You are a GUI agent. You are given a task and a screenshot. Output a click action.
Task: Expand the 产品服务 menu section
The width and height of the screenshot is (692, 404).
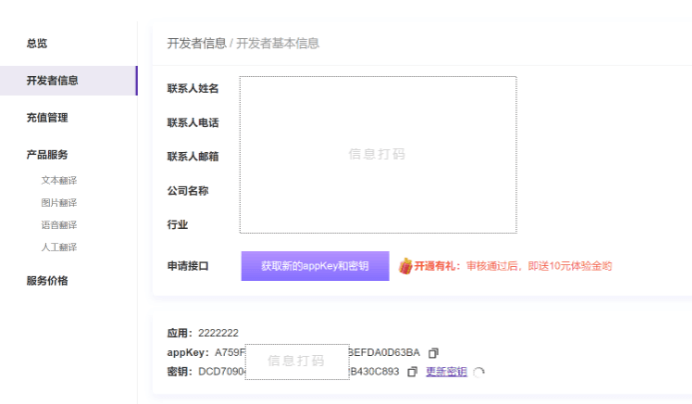tap(47, 155)
